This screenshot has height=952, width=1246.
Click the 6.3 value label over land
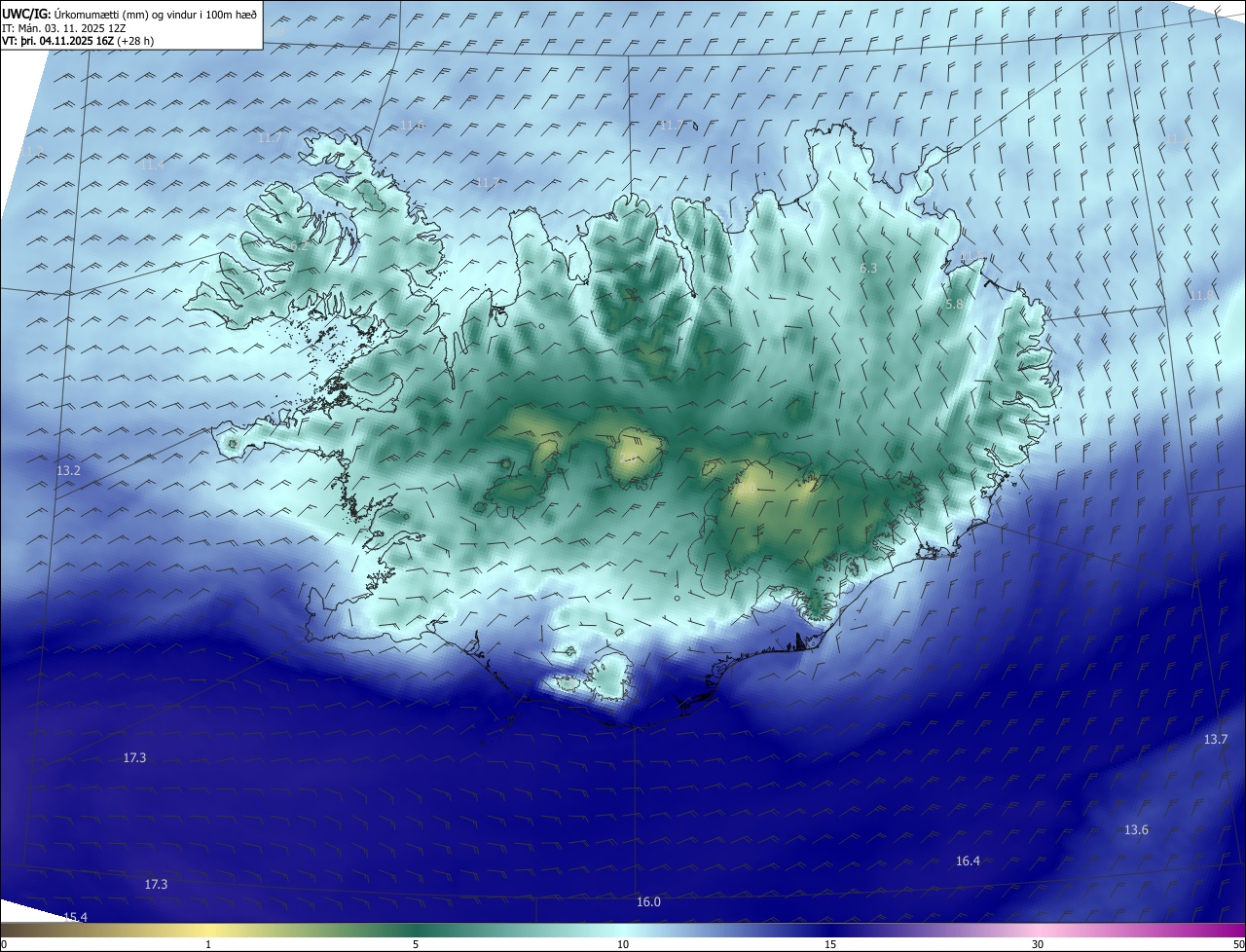pyautogui.click(x=868, y=269)
